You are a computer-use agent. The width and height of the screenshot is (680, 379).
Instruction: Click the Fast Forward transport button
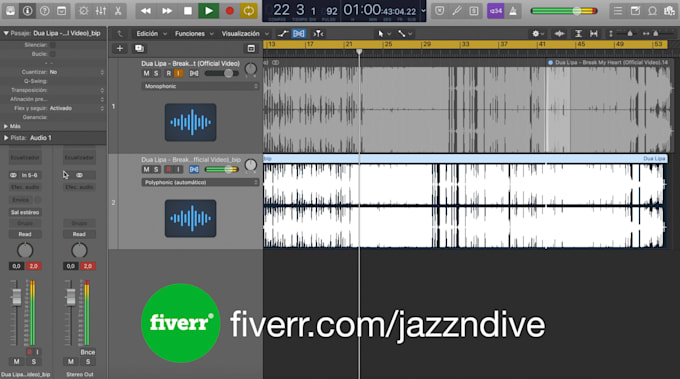click(167, 11)
